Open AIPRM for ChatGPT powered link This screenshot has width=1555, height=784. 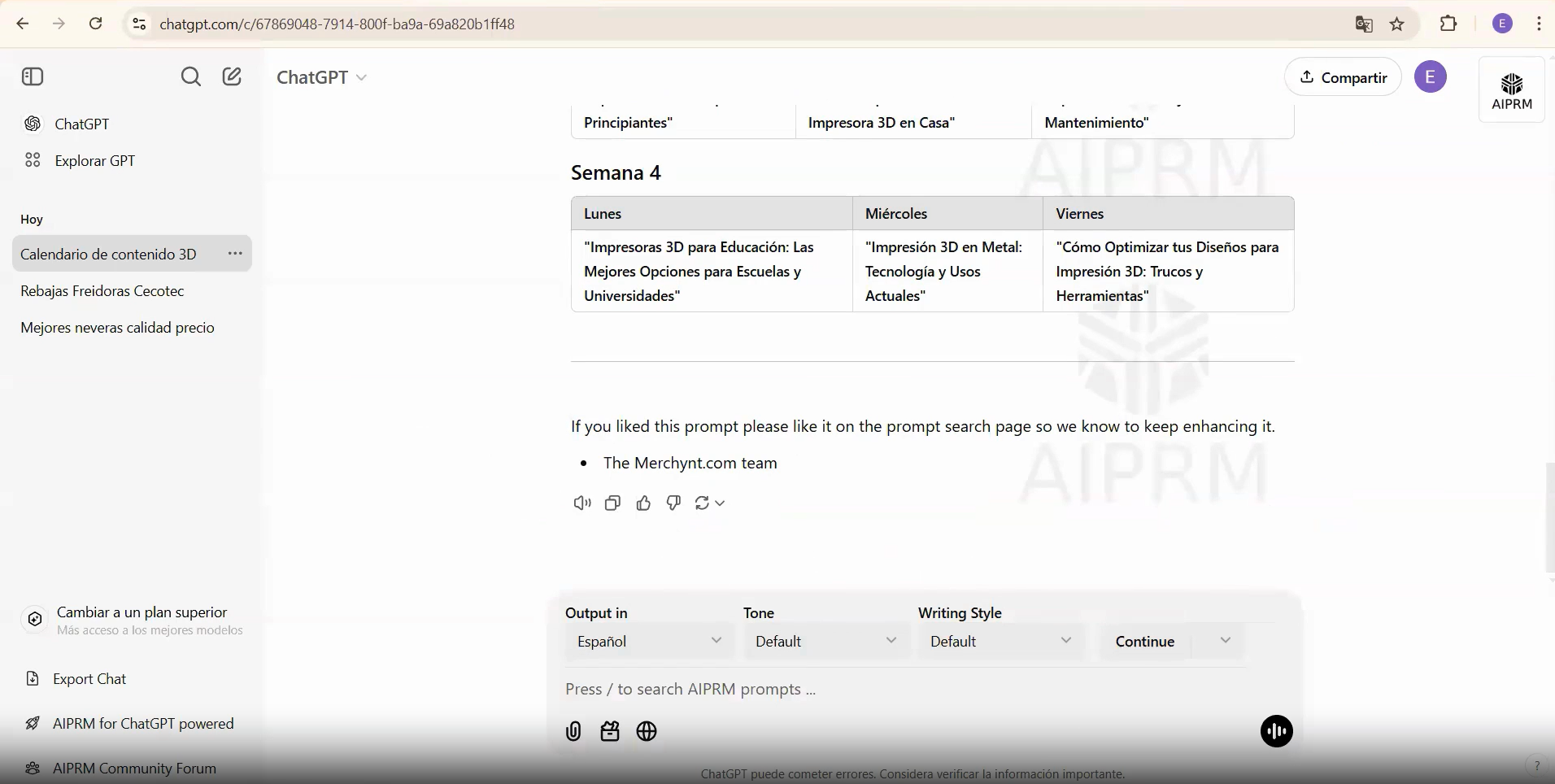[143, 723]
